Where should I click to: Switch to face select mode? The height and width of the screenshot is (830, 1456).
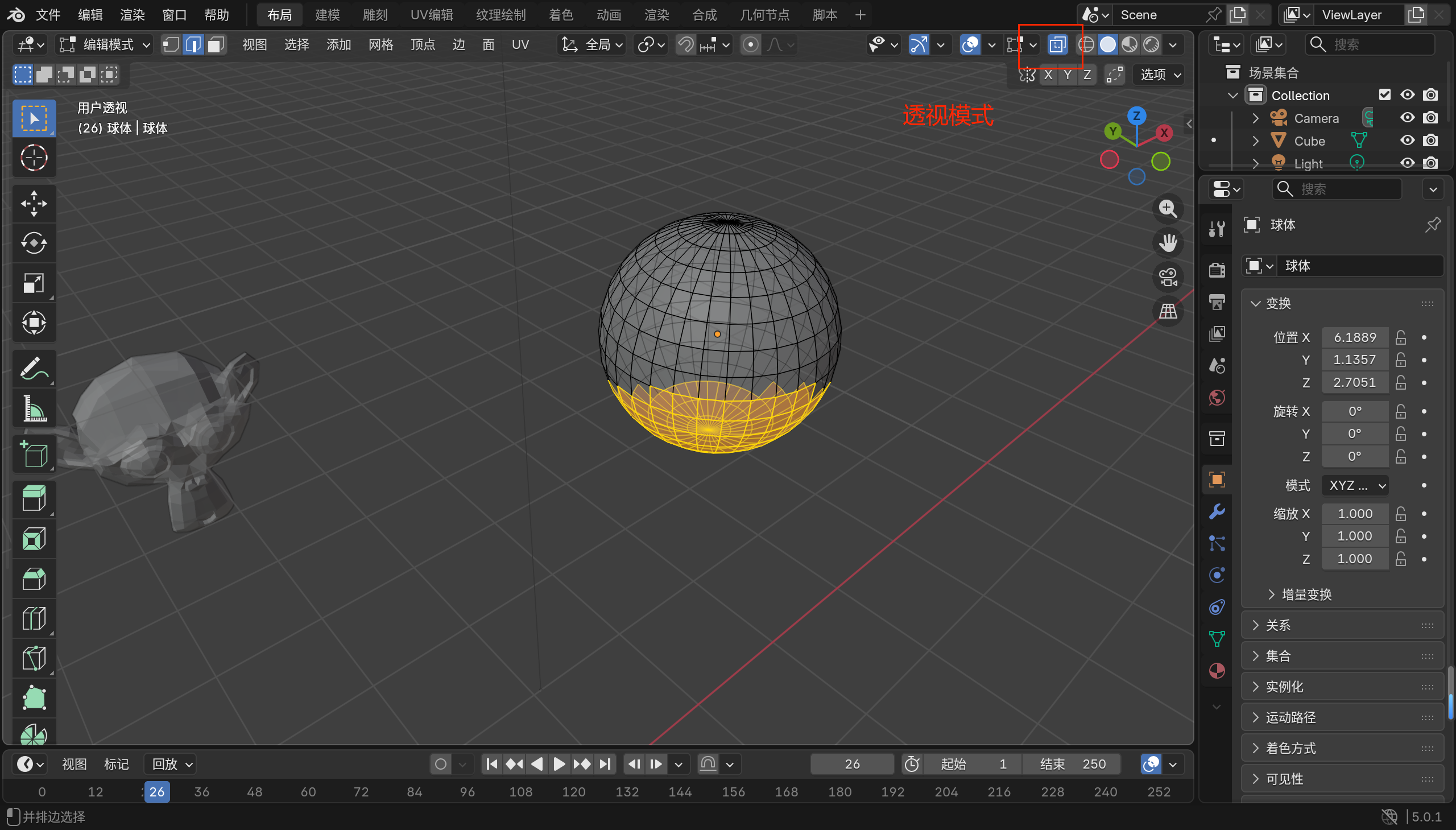216,44
